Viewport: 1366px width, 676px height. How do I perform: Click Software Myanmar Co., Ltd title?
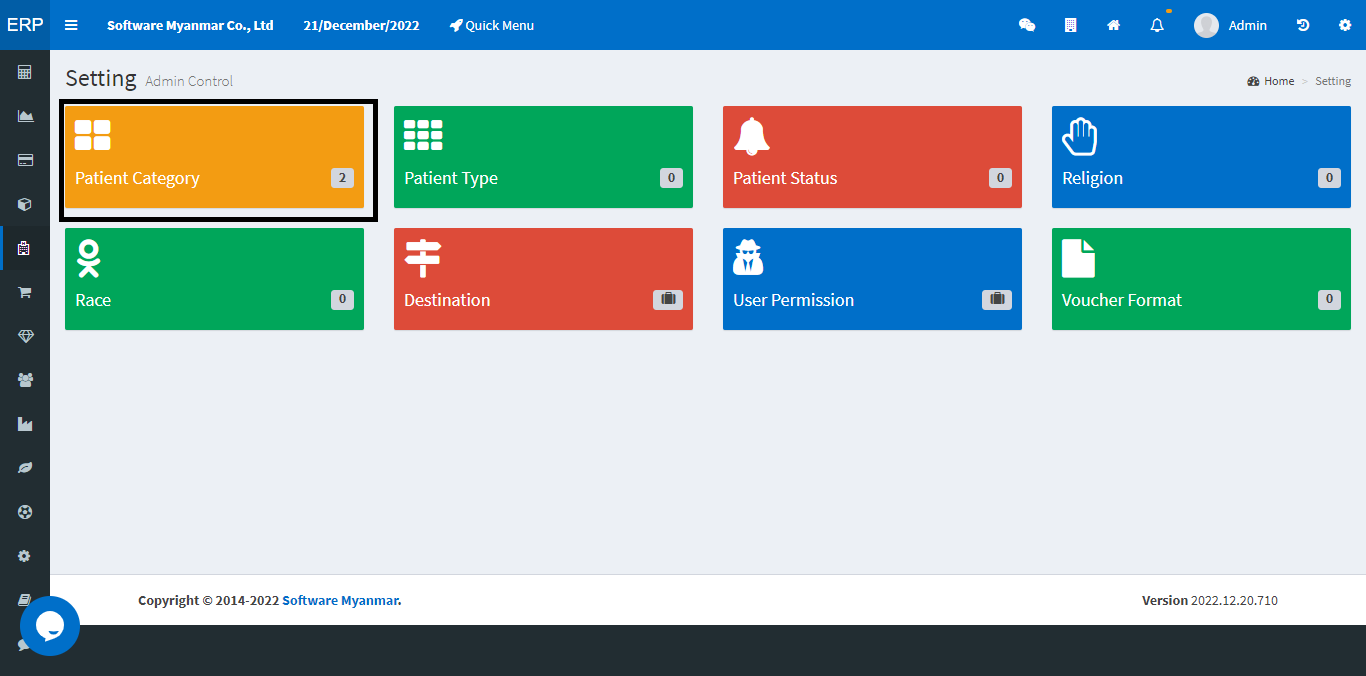(x=190, y=25)
